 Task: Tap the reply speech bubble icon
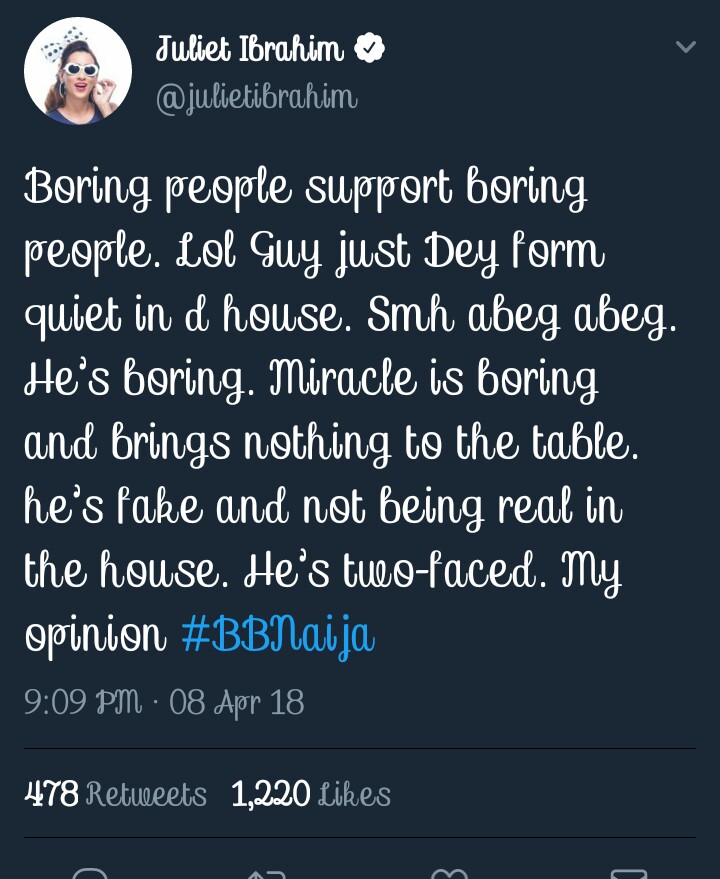[x=89, y=873]
